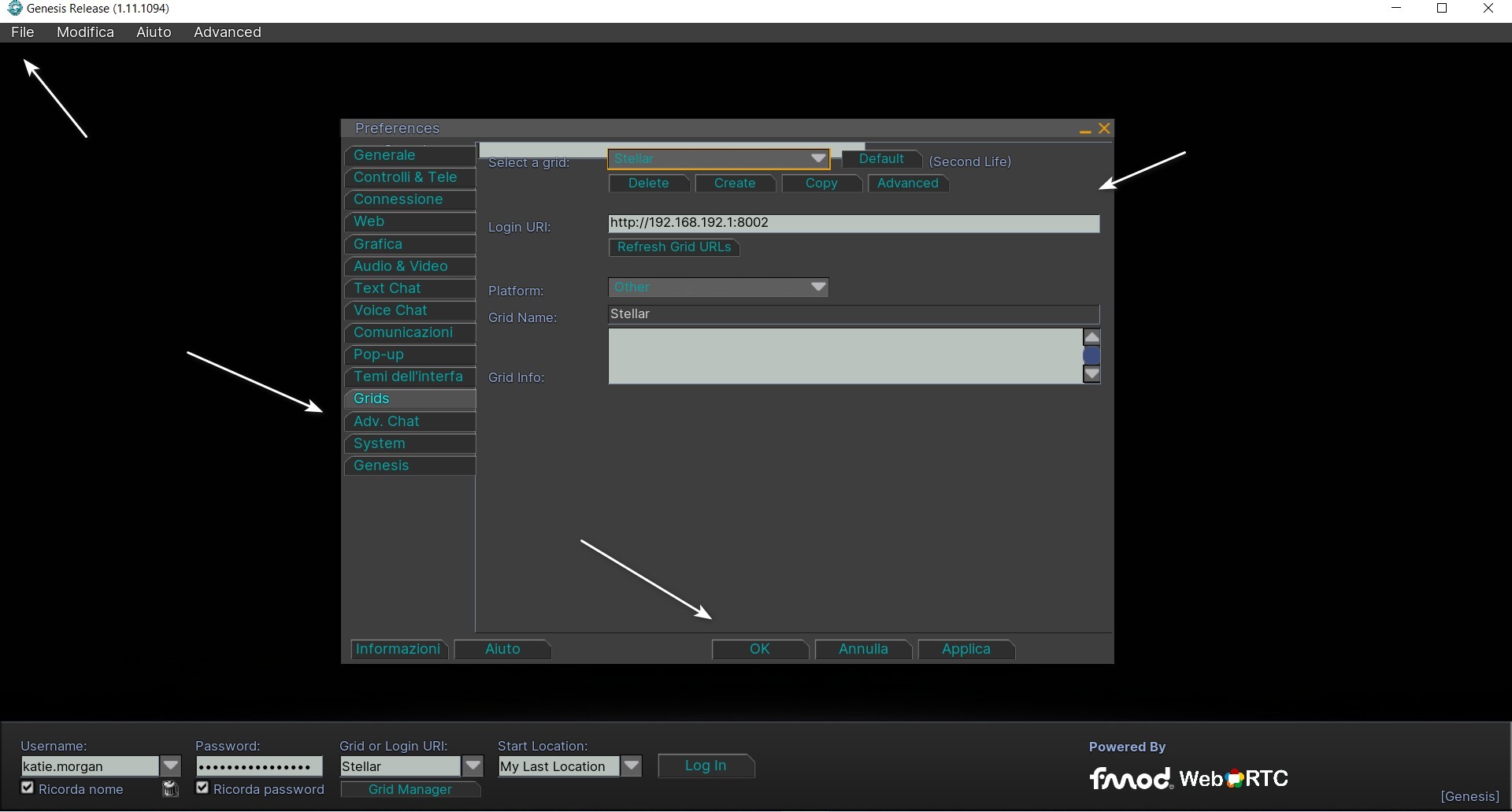The image size is (1512, 812).
Task: Click the Grid Info scroll down arrow
Action: pos(1091,374)
